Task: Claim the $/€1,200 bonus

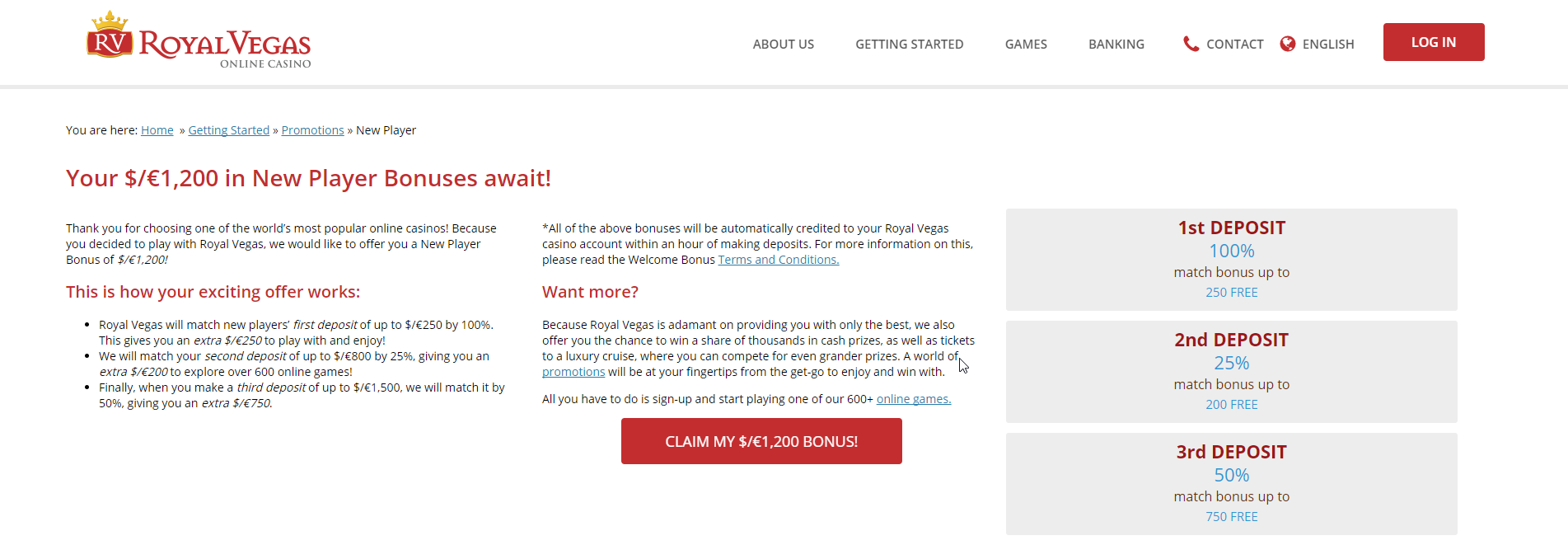Action: 761,441
